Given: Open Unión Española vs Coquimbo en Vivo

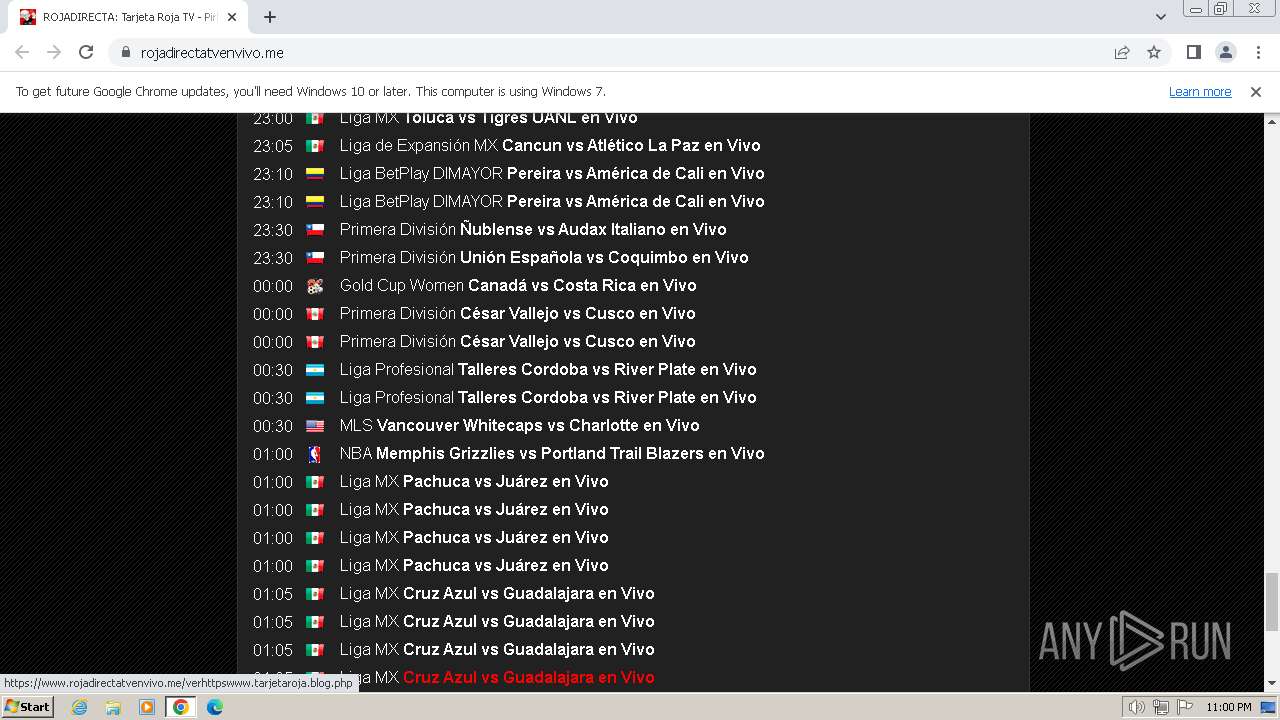Looking at the screenshot, I should pyautogui.click(x=604, y=257).
